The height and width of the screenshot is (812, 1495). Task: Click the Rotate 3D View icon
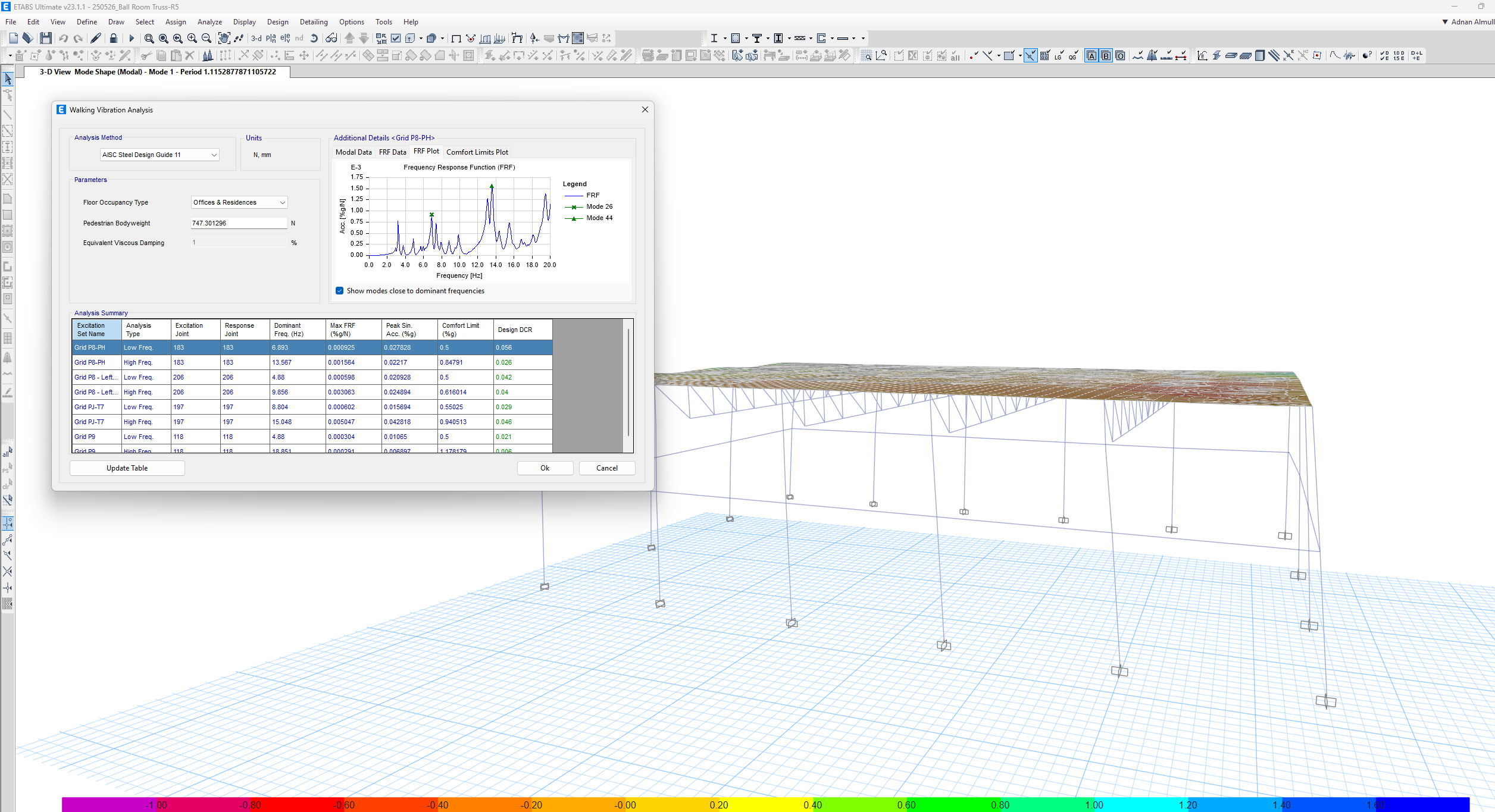[314, 38]
